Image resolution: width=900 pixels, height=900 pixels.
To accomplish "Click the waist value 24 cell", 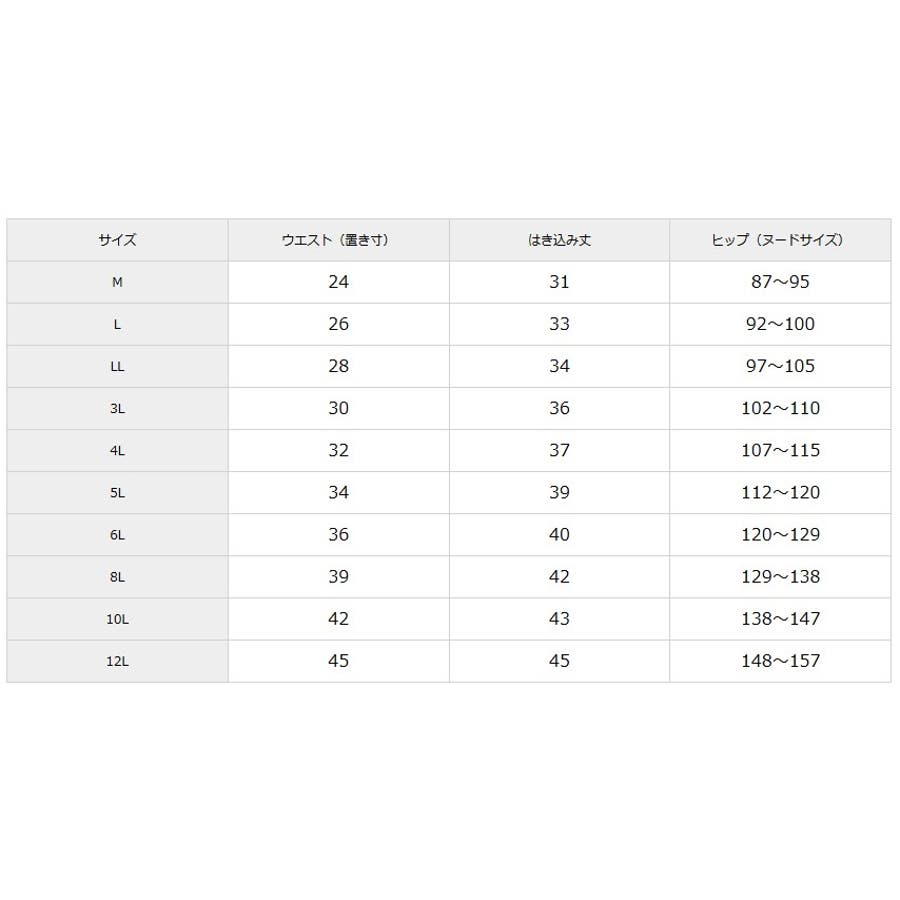I will click(x=338, y=282).
